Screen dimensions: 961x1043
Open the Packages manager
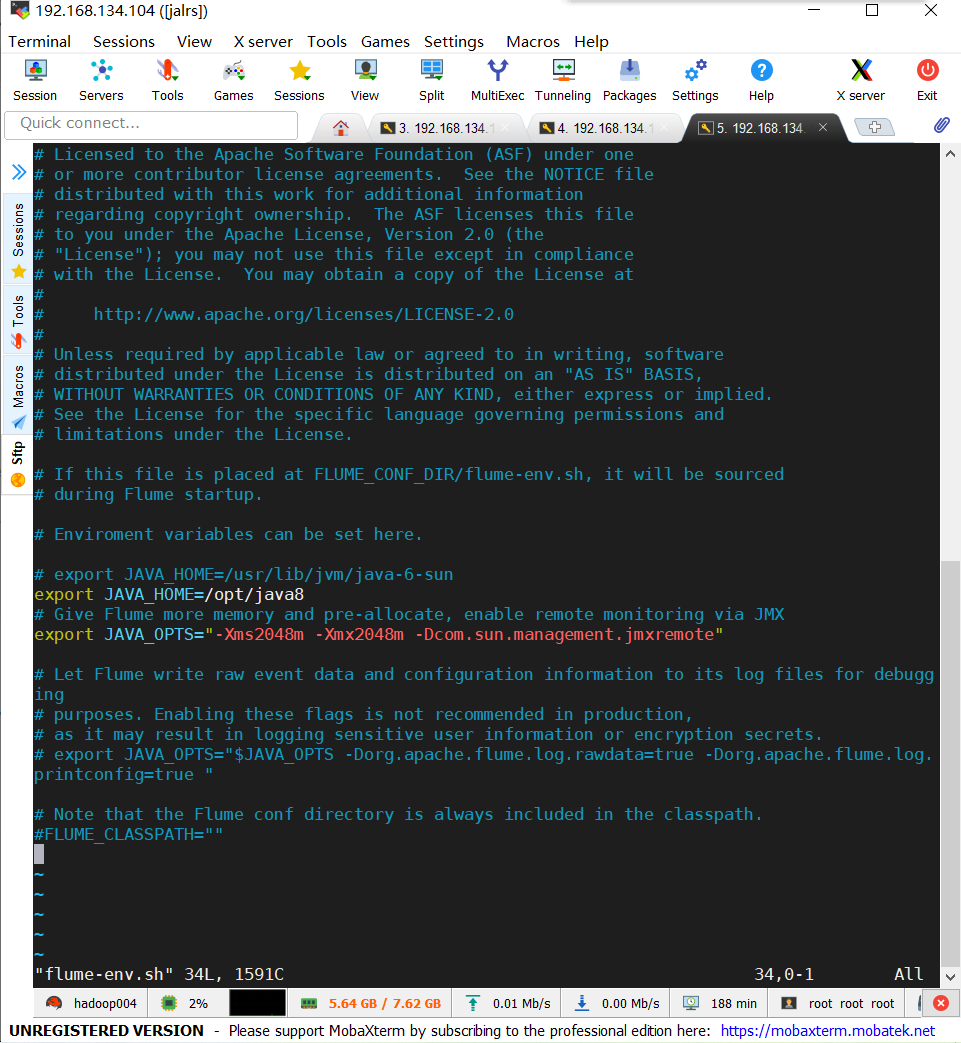(x=629, y=80)
